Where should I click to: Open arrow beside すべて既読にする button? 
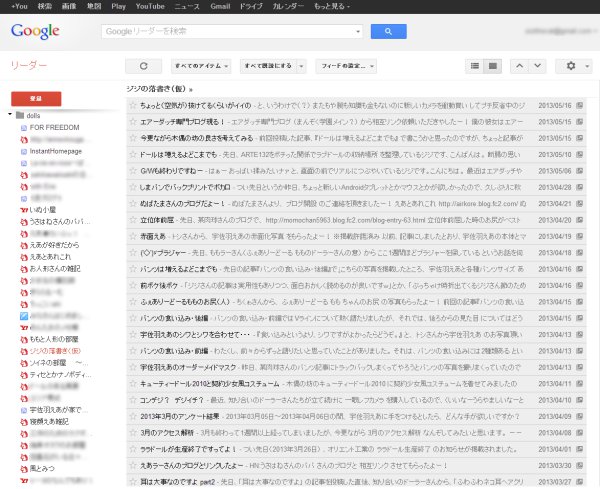pyautogui.click(x=301, y=66)
